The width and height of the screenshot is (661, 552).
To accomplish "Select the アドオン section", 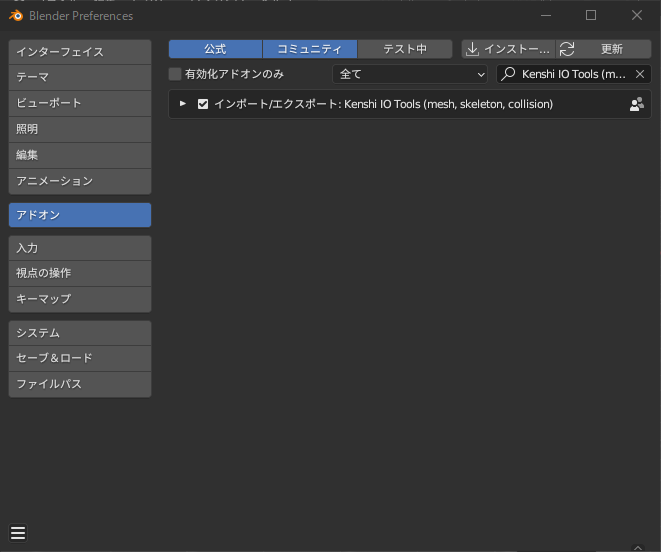I will (80, 215).
